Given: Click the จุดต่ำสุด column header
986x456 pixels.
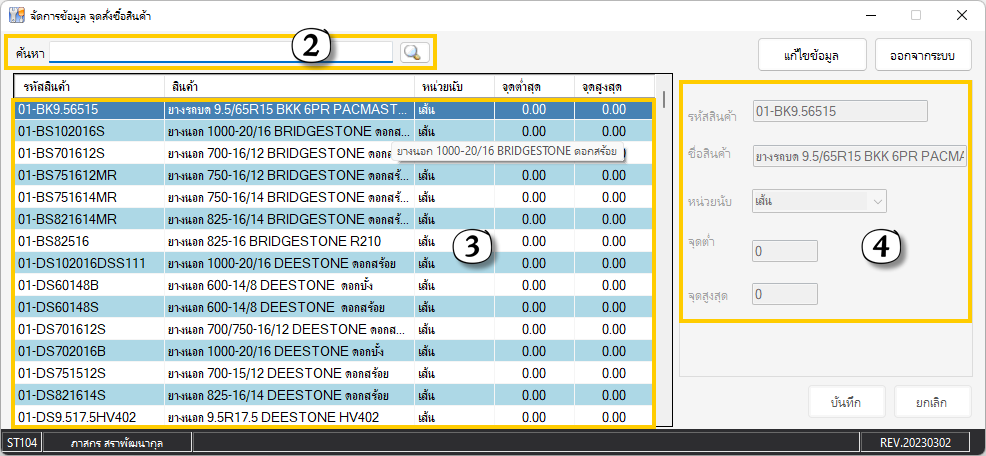Looking at the screenshot, I should [533, 86].
